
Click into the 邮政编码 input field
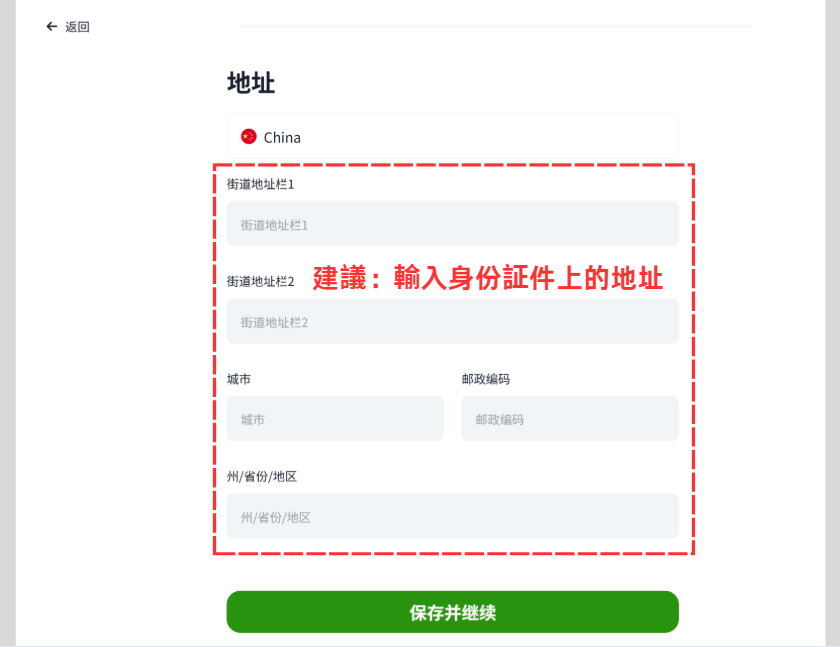(570, 419)
